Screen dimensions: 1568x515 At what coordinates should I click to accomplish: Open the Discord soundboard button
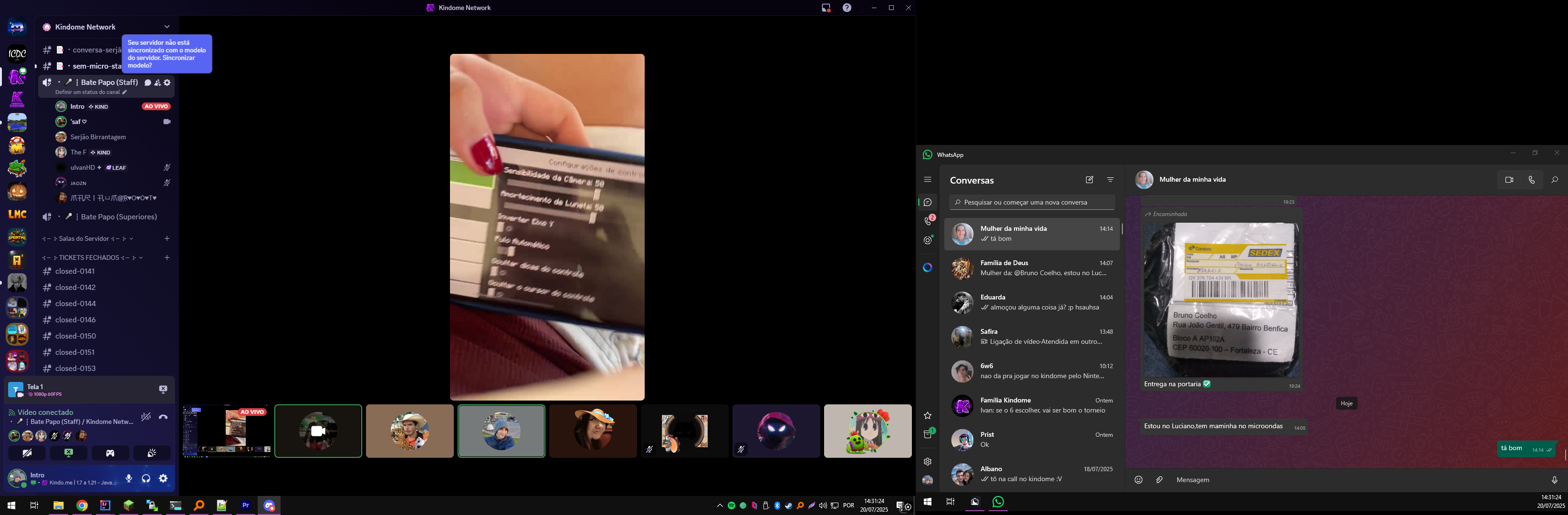(x=152, y=453)
